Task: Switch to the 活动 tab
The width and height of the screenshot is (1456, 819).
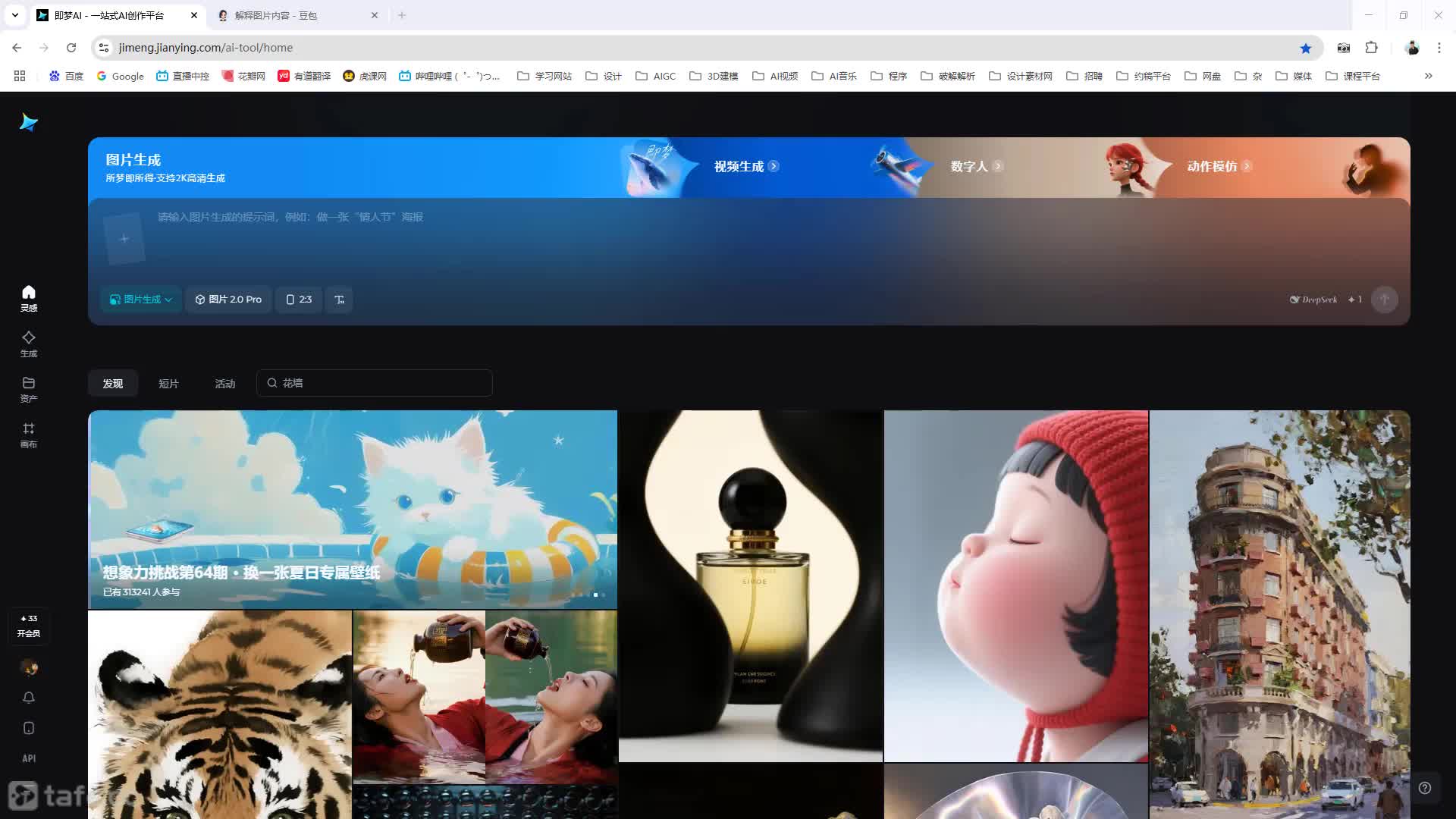Action: (225, 383)
